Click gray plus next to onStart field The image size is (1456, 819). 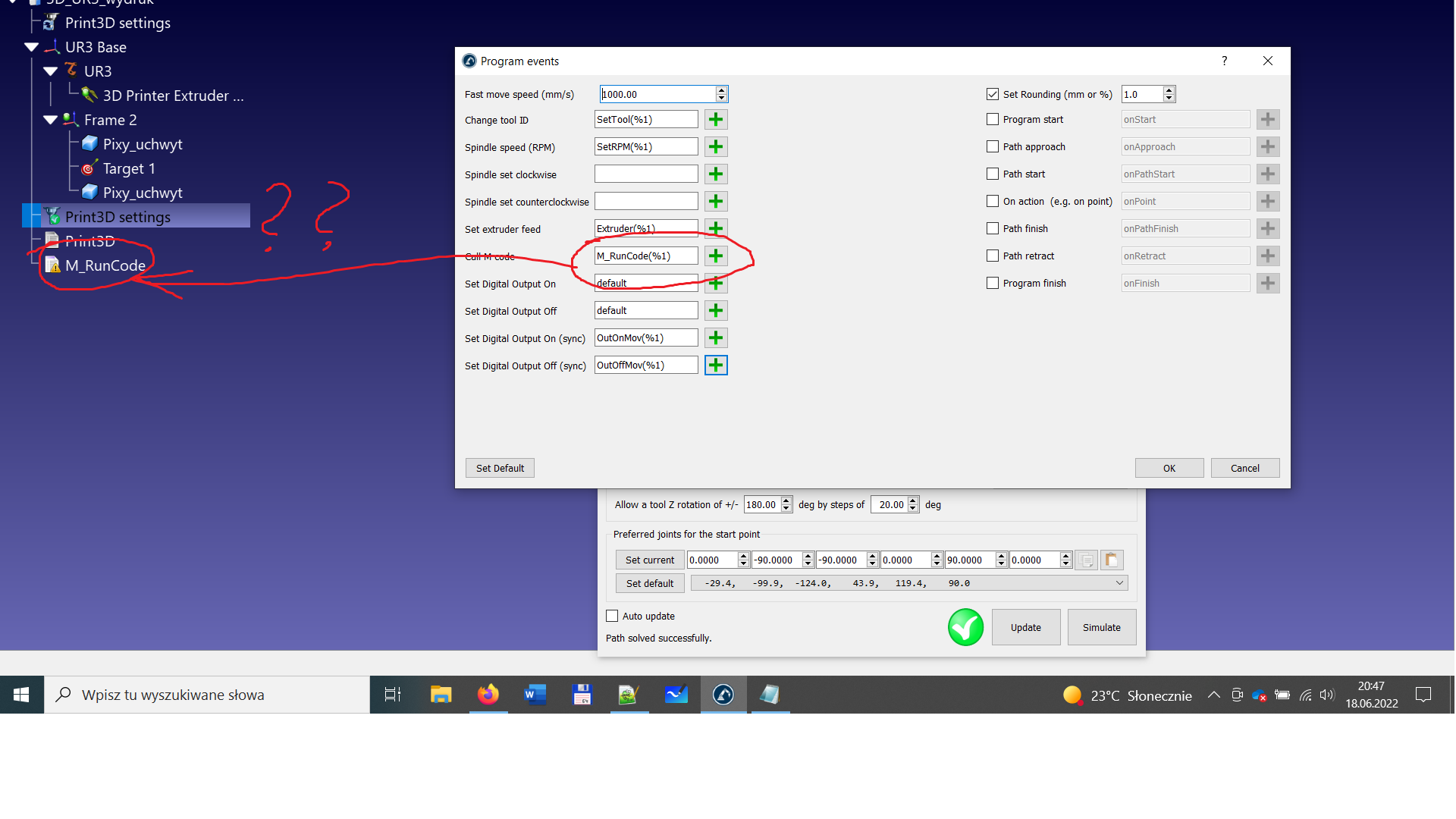(x=1267, y=120)
